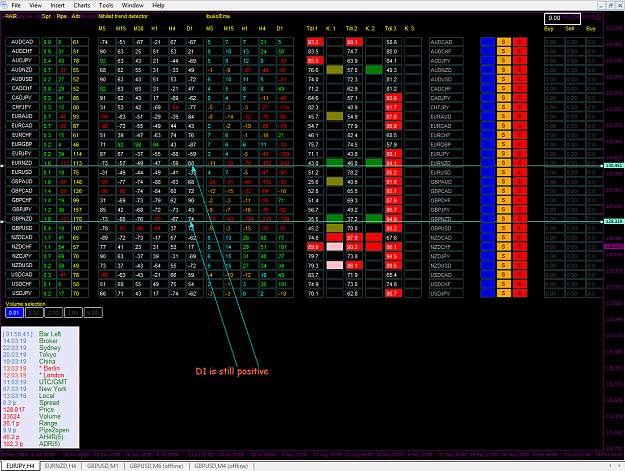This screenshot has width=625, height=471.
Task: Click the USDJPY label in the PAIR column
Action: [x=22, y=293]
